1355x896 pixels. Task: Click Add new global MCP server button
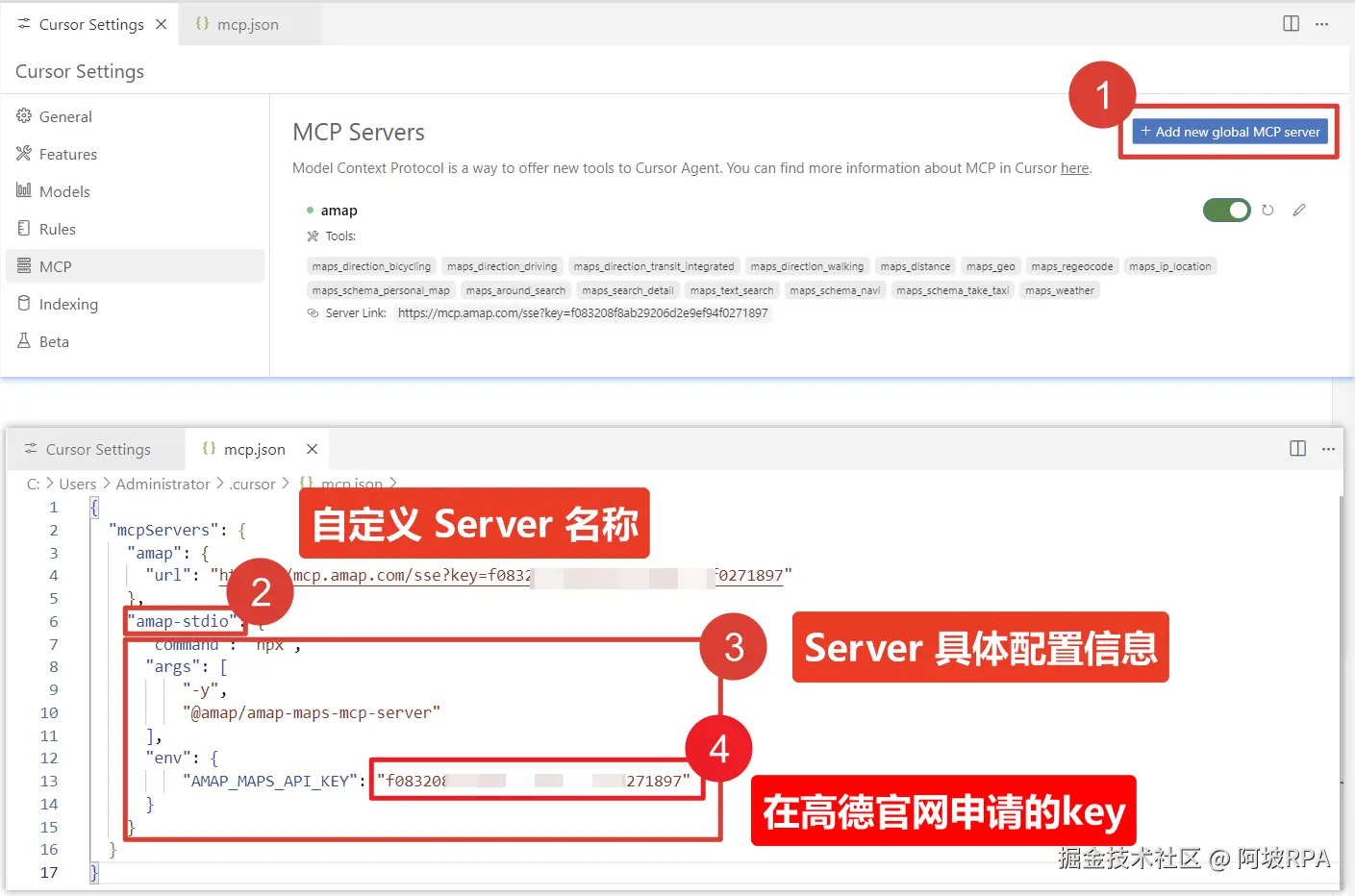coord(1230,132)
